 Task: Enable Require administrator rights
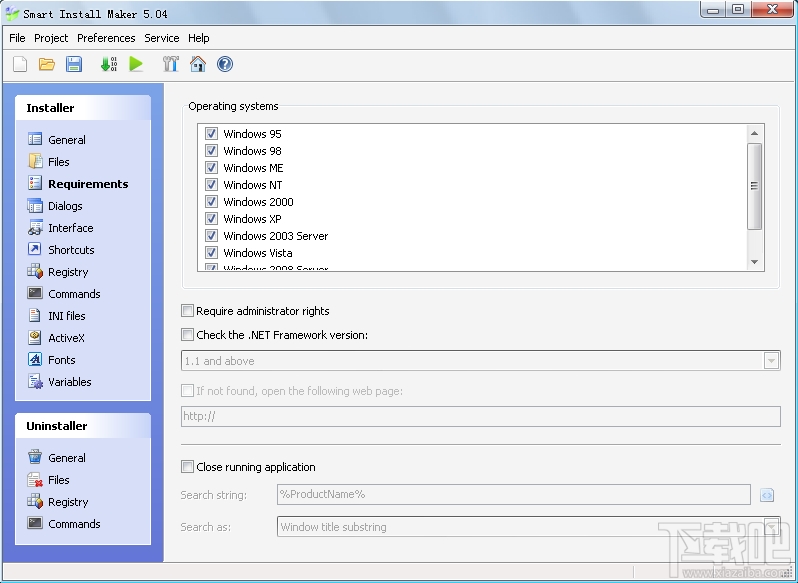pos(187,310)
